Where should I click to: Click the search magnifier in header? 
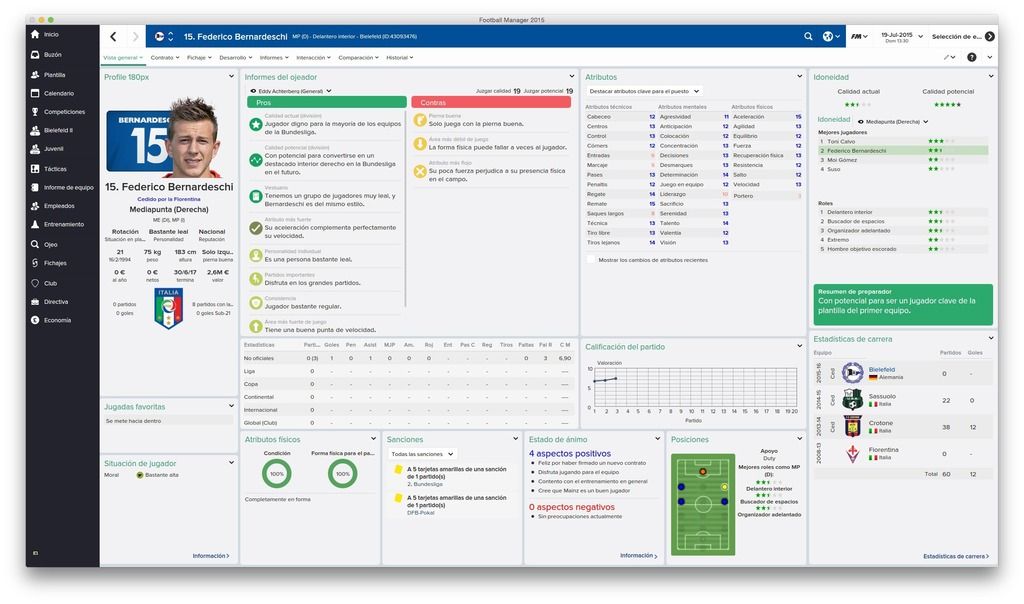point(808,37)
